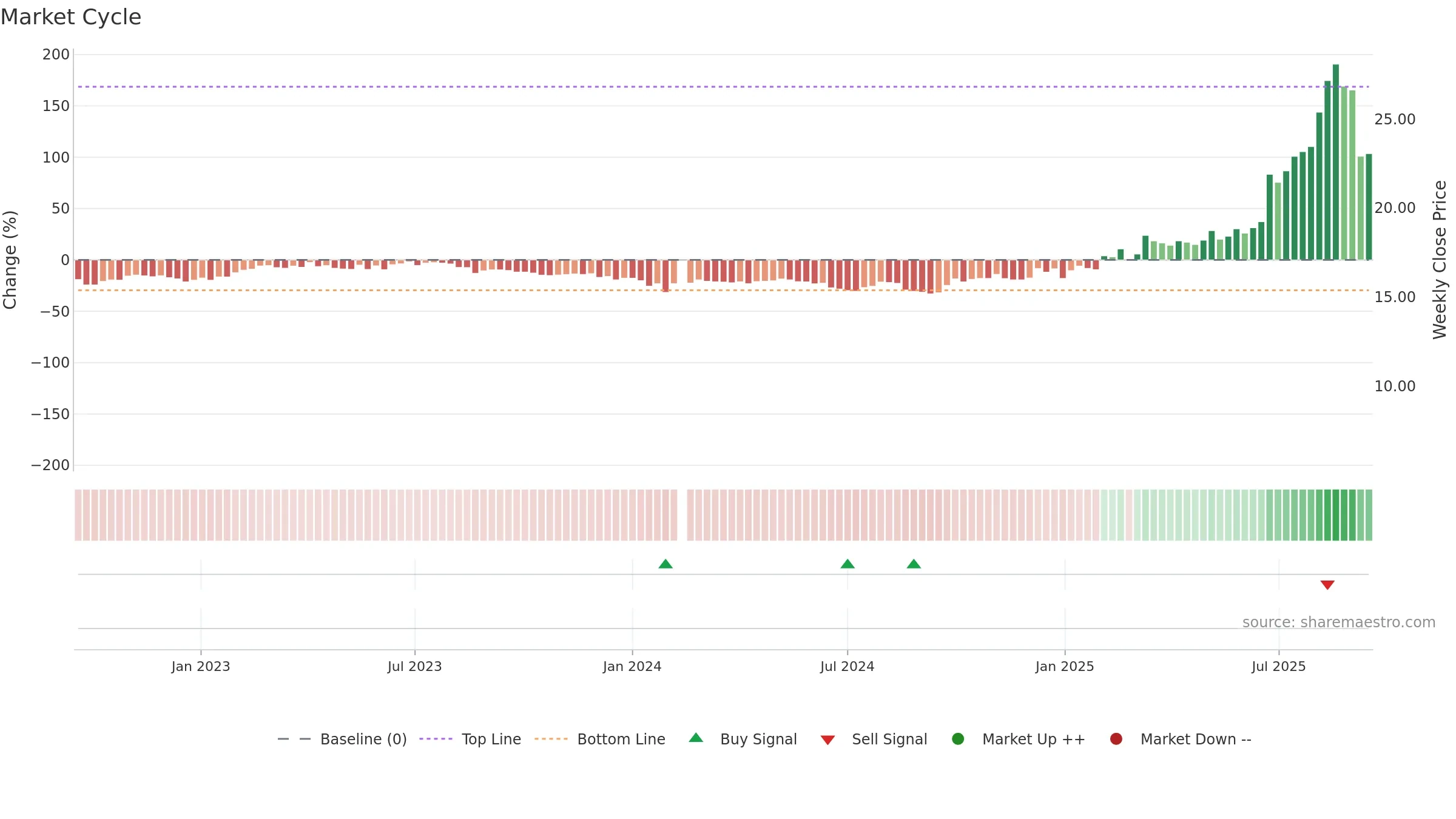The image size is (1456, 819).
Task: Click the Baseline (0) legend entry
Action: coord(342,739)
